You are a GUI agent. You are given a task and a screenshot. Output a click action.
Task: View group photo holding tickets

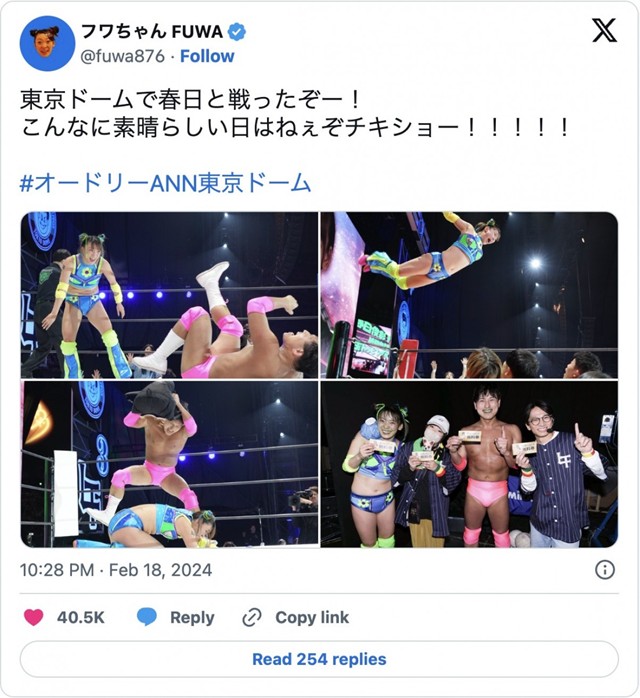pyautogui.click(x=470, y=464)
